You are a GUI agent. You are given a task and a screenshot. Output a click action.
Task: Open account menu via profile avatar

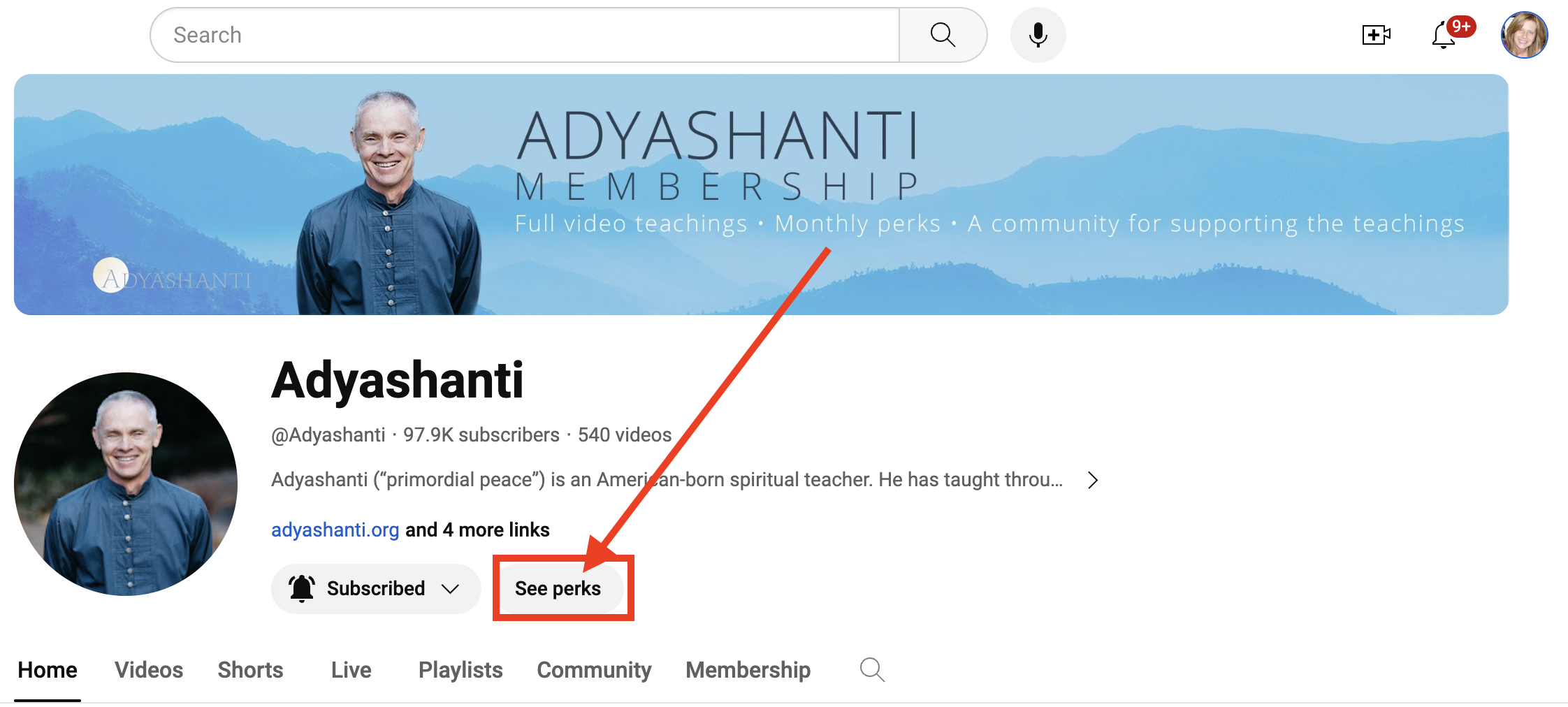pyautogui.click(x=1524, y=35)
